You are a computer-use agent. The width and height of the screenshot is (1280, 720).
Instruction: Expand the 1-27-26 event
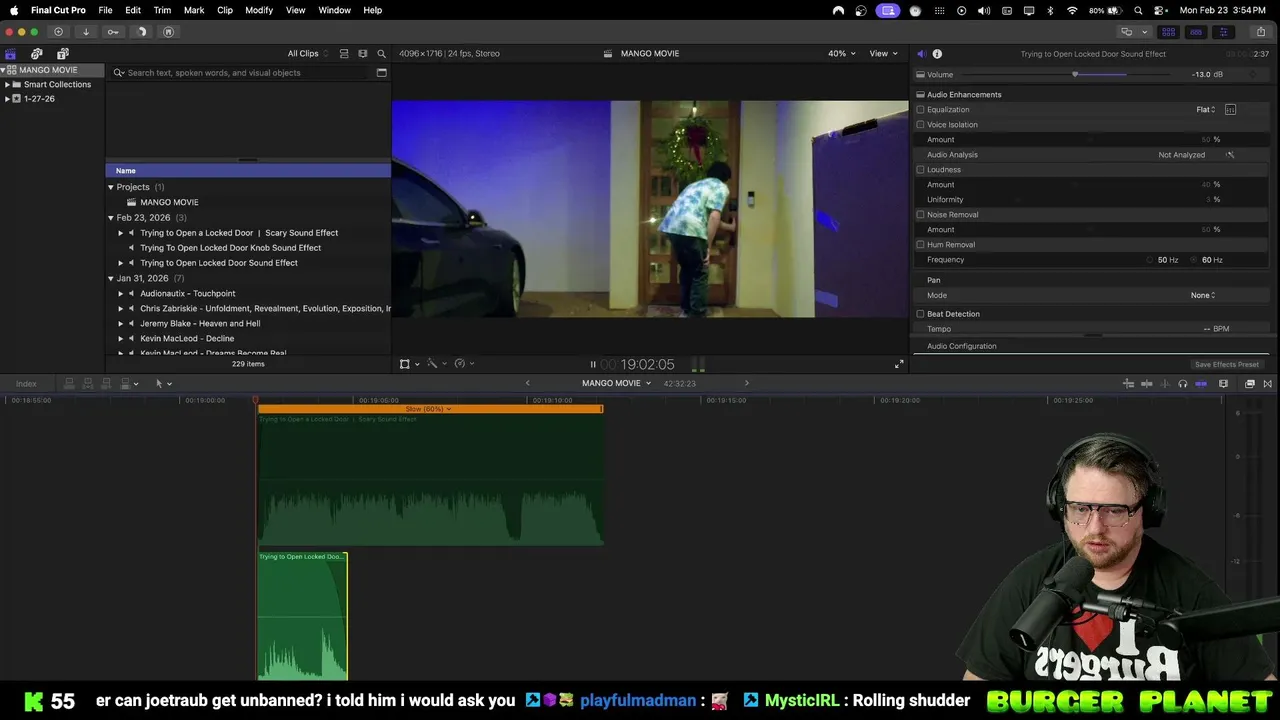pos(7,99)
